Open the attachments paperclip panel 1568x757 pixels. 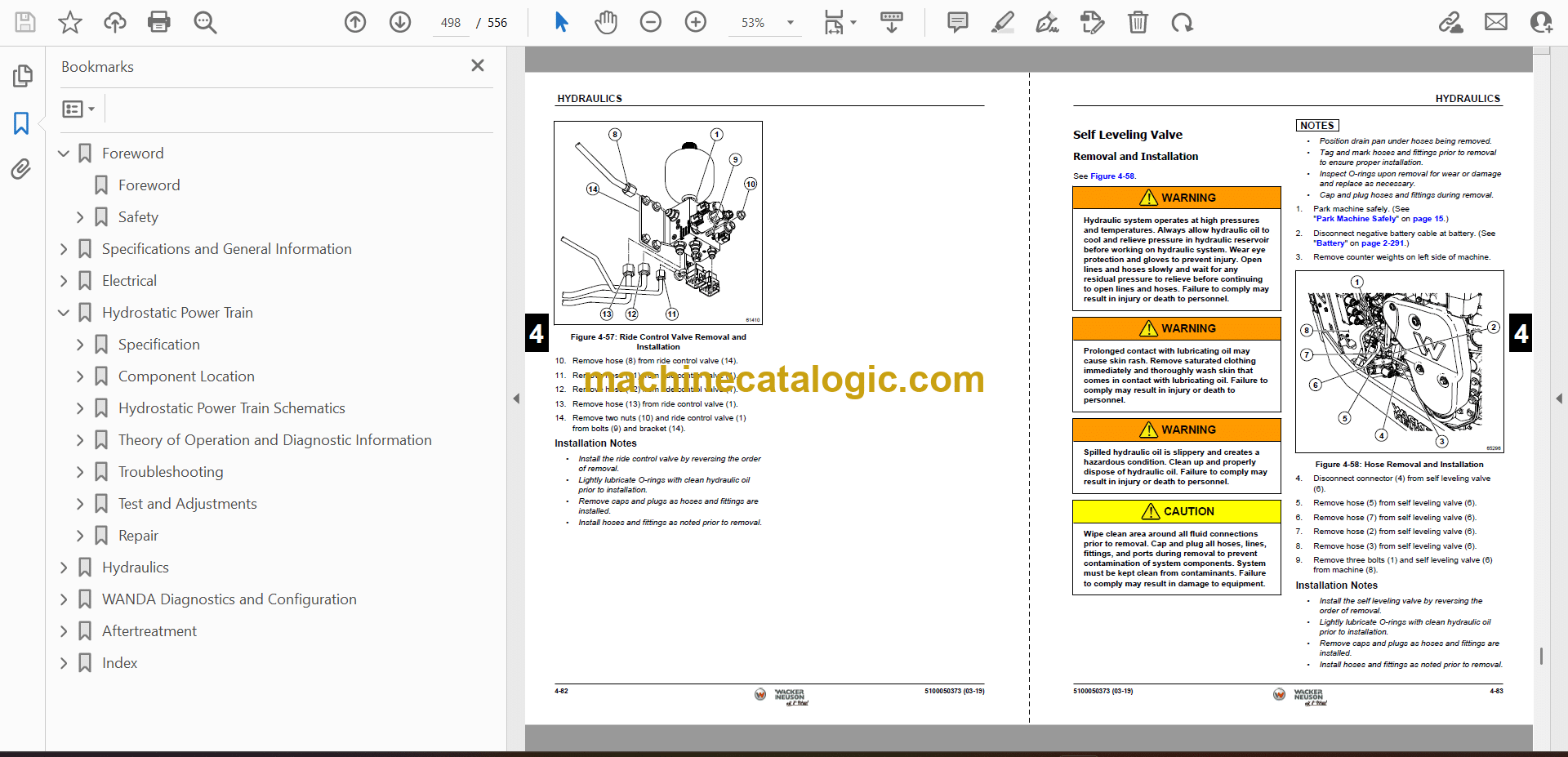tap(21, 169)
